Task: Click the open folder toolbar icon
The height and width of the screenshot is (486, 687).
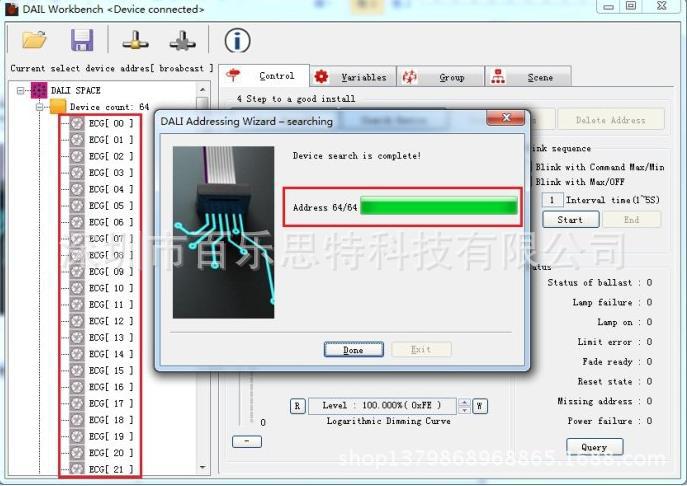Action: point(35,40)
